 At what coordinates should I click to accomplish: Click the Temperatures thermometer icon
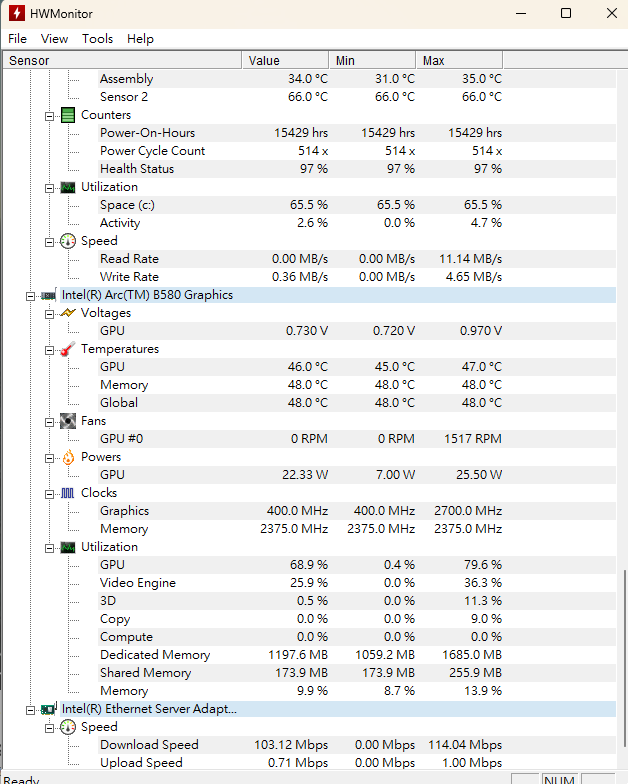tap(68, 349)
